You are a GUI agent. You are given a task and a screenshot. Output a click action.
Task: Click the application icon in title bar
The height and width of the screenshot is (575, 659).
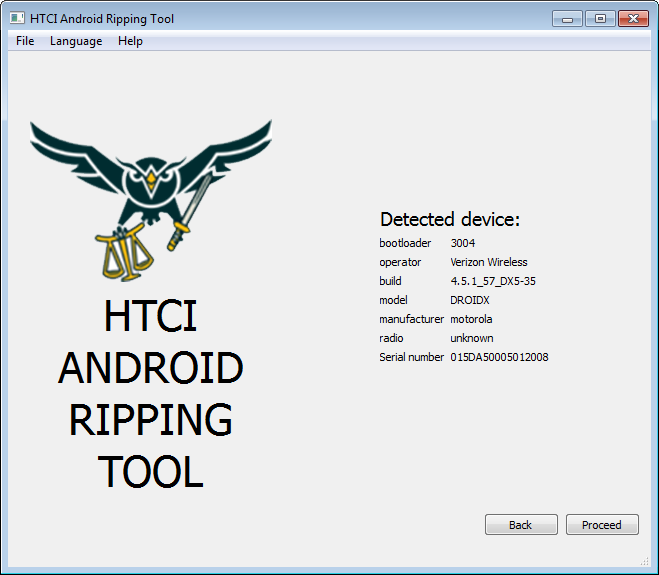pos(17,18)
